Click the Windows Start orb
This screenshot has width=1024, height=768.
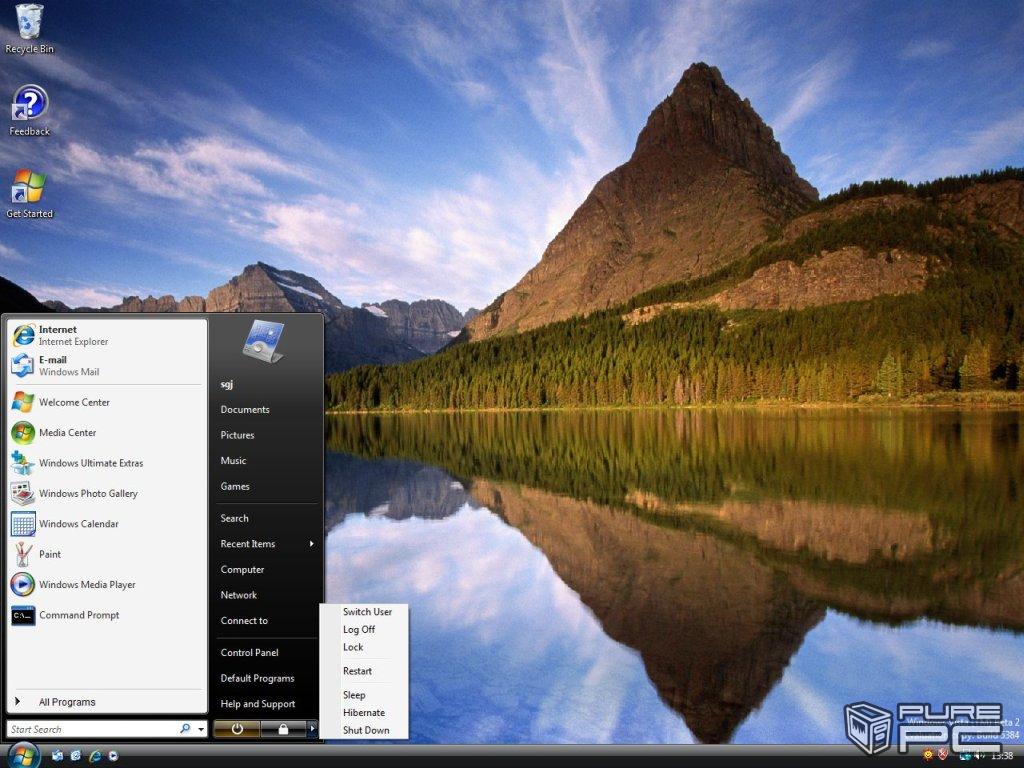pyautogui.click(x=22, y=754)
